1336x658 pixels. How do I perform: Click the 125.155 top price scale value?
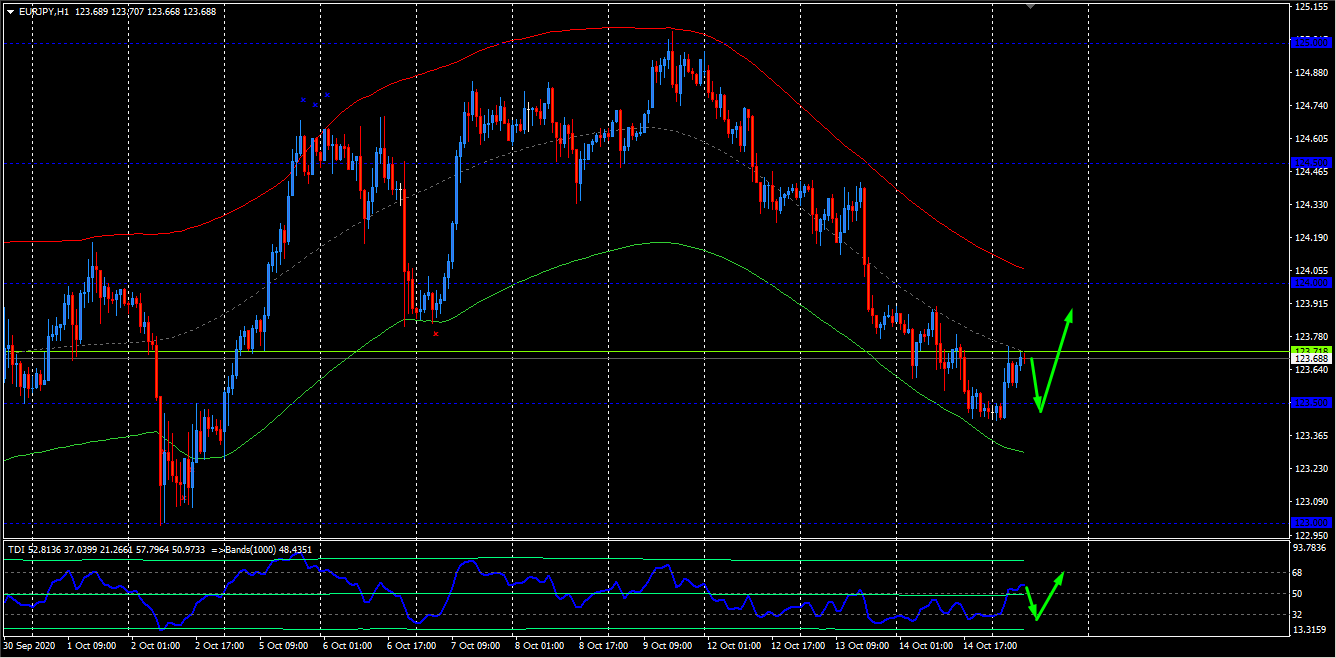pos(1311,7)
